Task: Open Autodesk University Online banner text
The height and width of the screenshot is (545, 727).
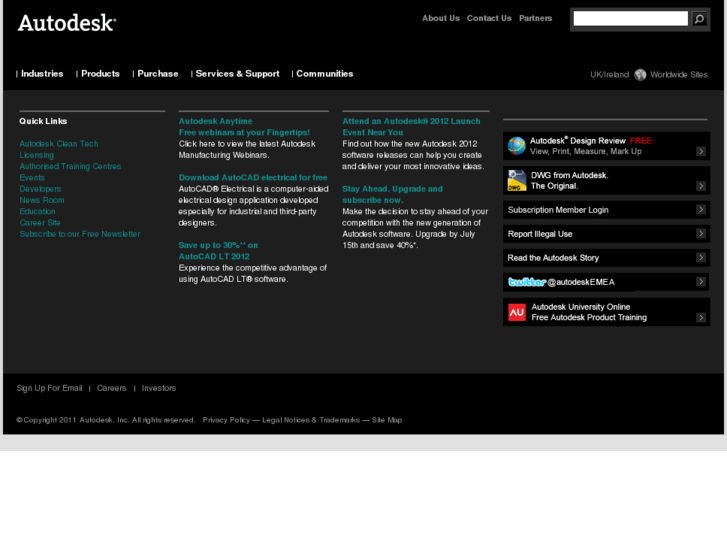Action: tap(589, 312)
